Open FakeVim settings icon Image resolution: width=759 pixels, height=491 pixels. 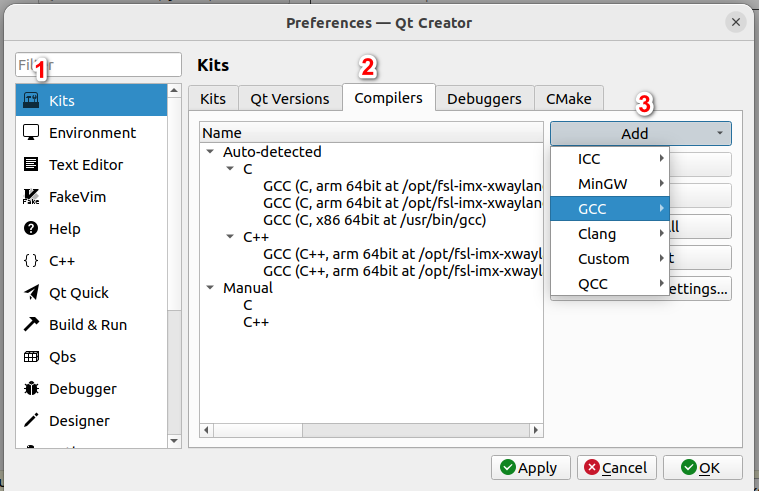(31, 197)
